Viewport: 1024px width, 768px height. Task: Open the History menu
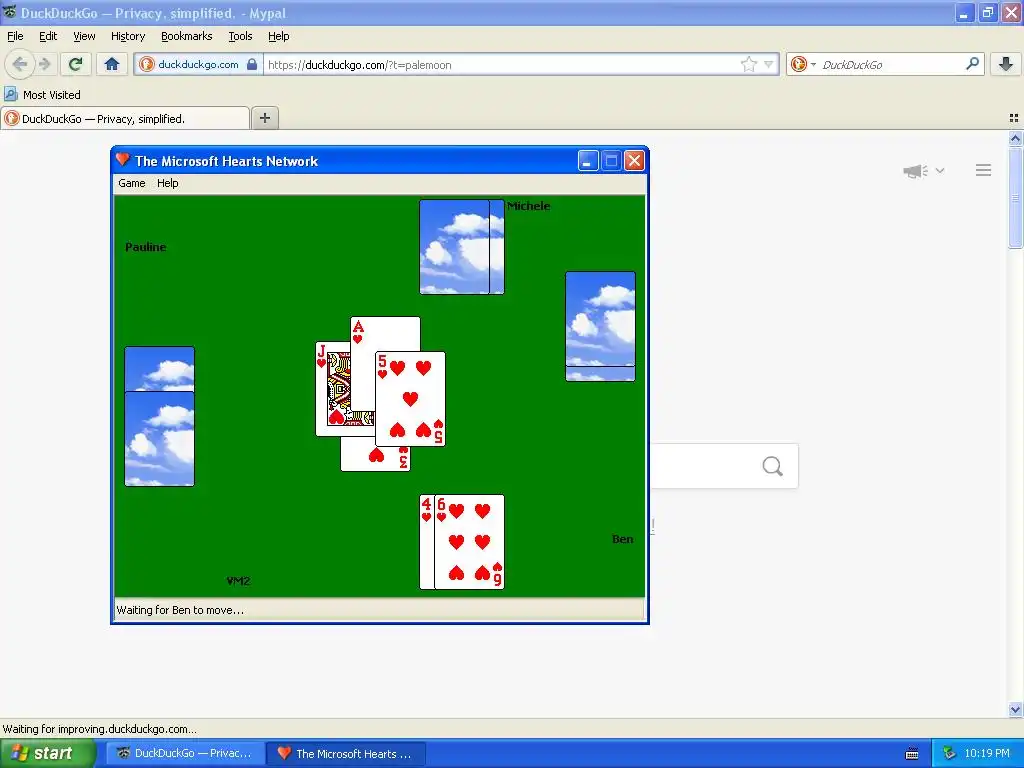pyautogui.click(x=128, y=36)
